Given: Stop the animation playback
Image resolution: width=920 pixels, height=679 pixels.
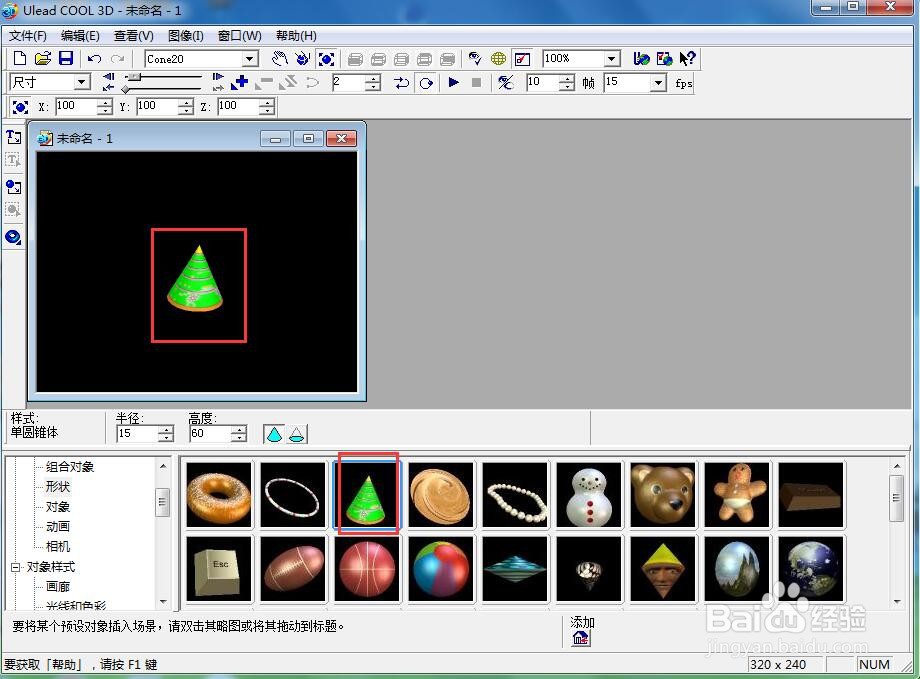Looking at the screenshot, I should tap(476, 83).
